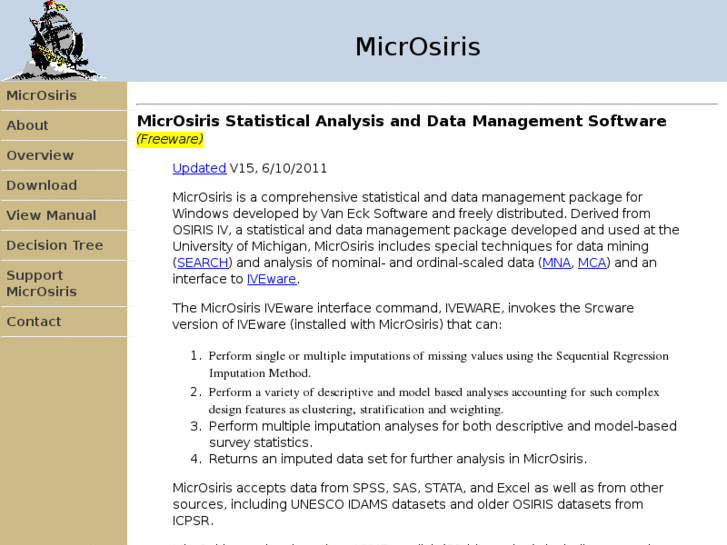727x545 pixels.
Task: Open the IVEware link
Action: pyautogui.click(x=272, y=279)
